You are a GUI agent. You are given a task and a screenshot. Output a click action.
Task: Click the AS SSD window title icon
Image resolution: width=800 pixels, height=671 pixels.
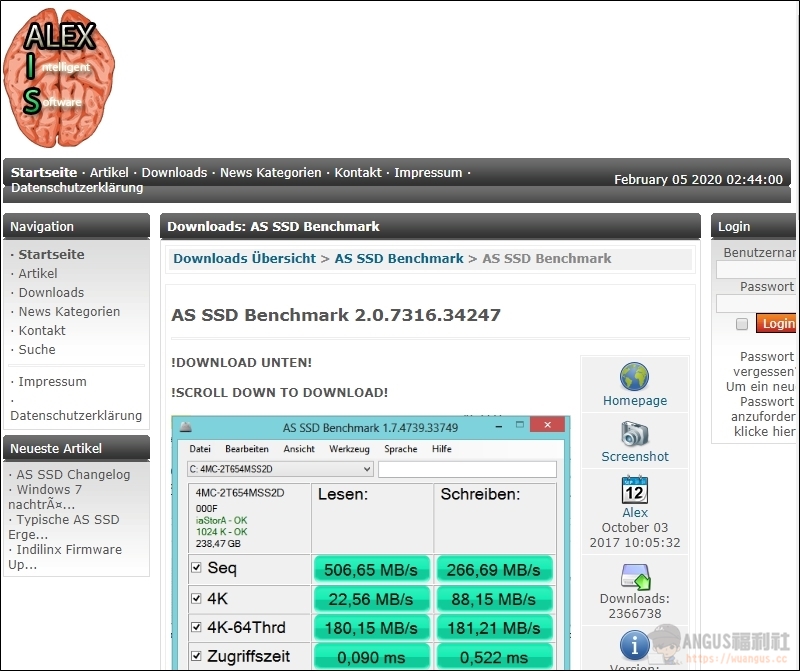point(186,427)
